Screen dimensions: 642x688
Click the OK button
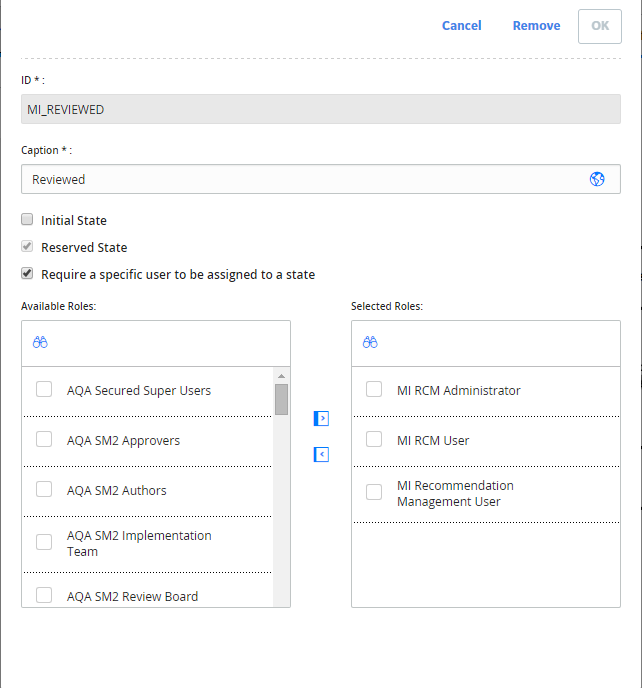coord(600,26)
